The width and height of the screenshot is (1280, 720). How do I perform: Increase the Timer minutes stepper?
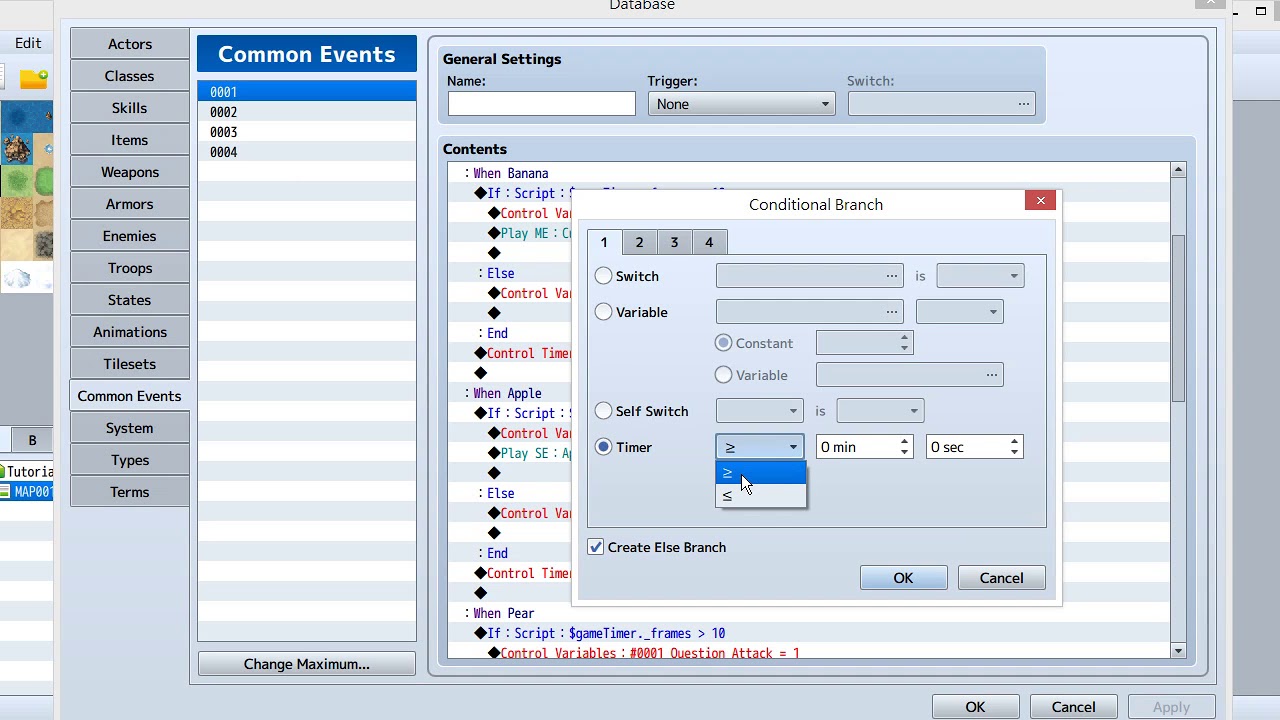tap(904, 442)
